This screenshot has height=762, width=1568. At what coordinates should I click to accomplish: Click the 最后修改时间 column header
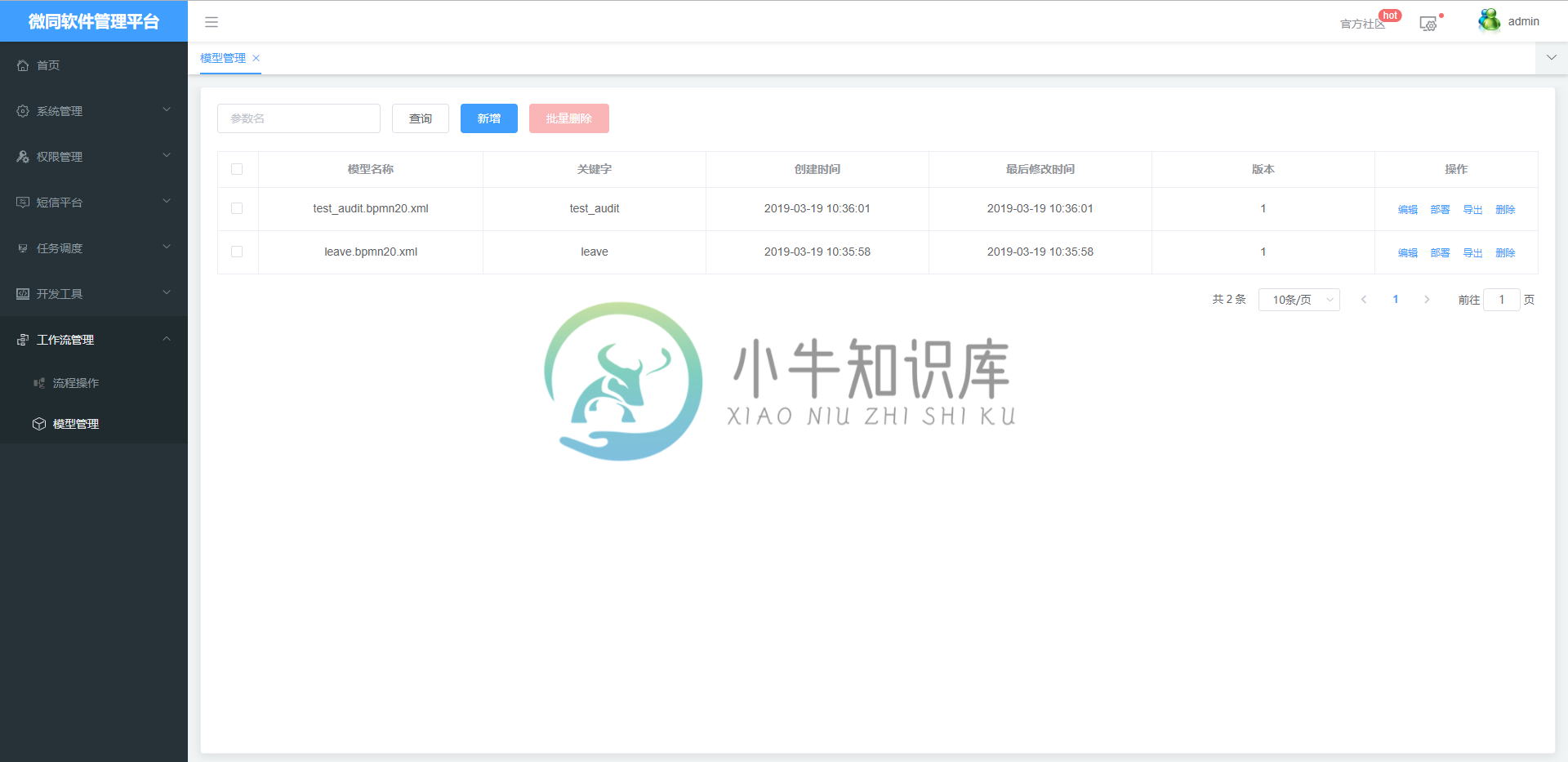[x=1040, y=169]
